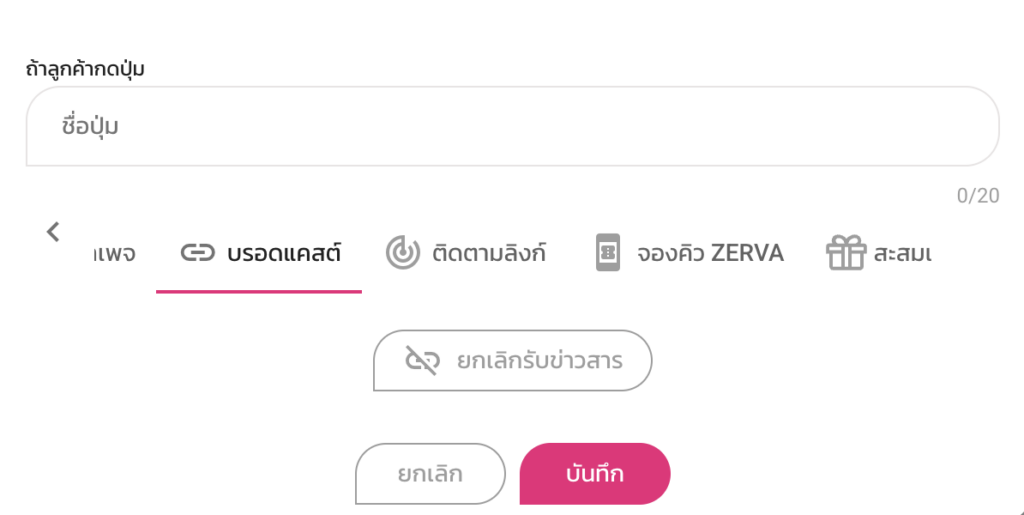The image size is (1024, 515).
Task: Click the ถ้าลูกค้ากดปุ่ม field label
Action: [x=86, y=69]
